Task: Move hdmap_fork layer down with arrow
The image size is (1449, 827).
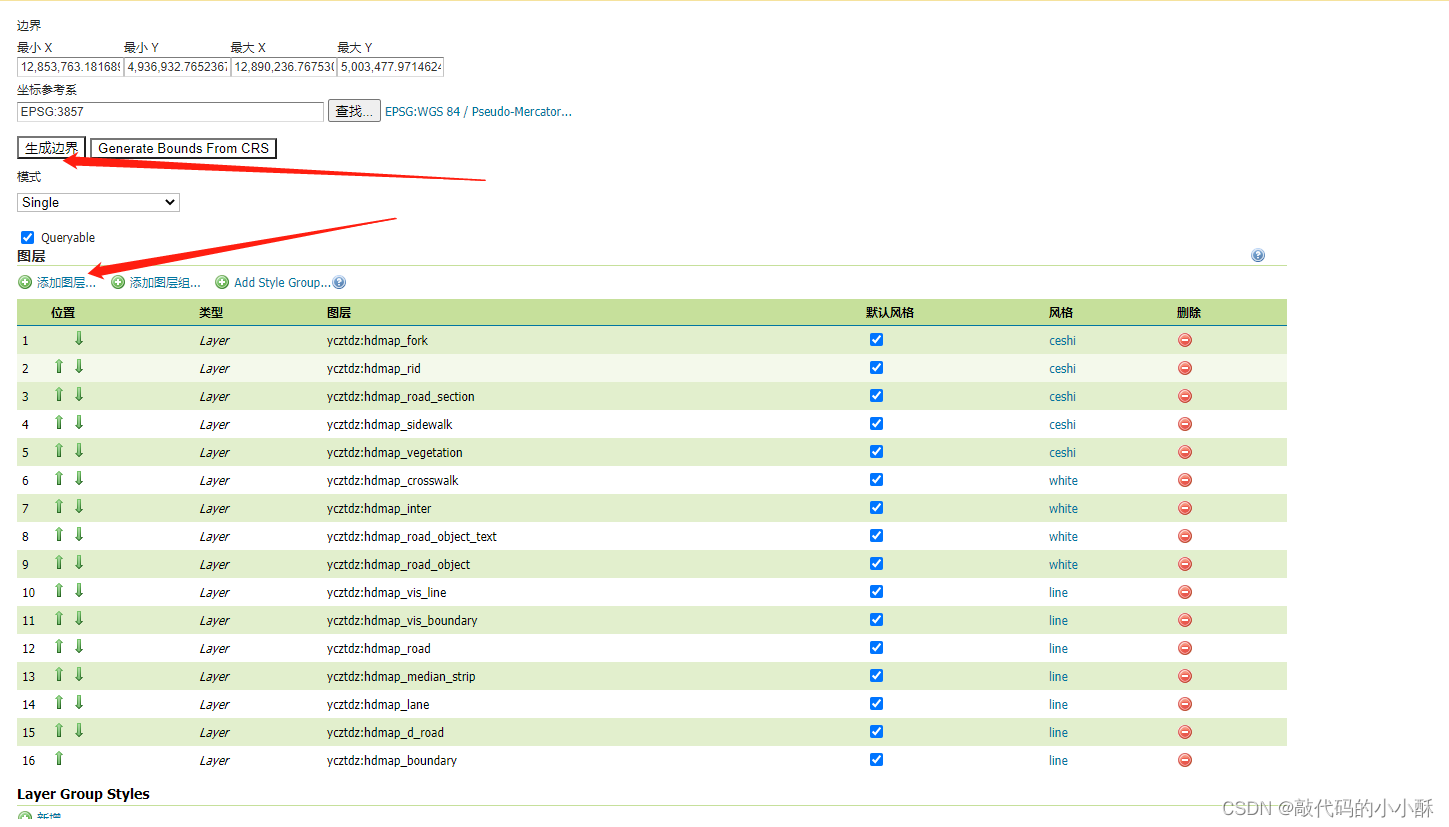Action: (79, 339)
